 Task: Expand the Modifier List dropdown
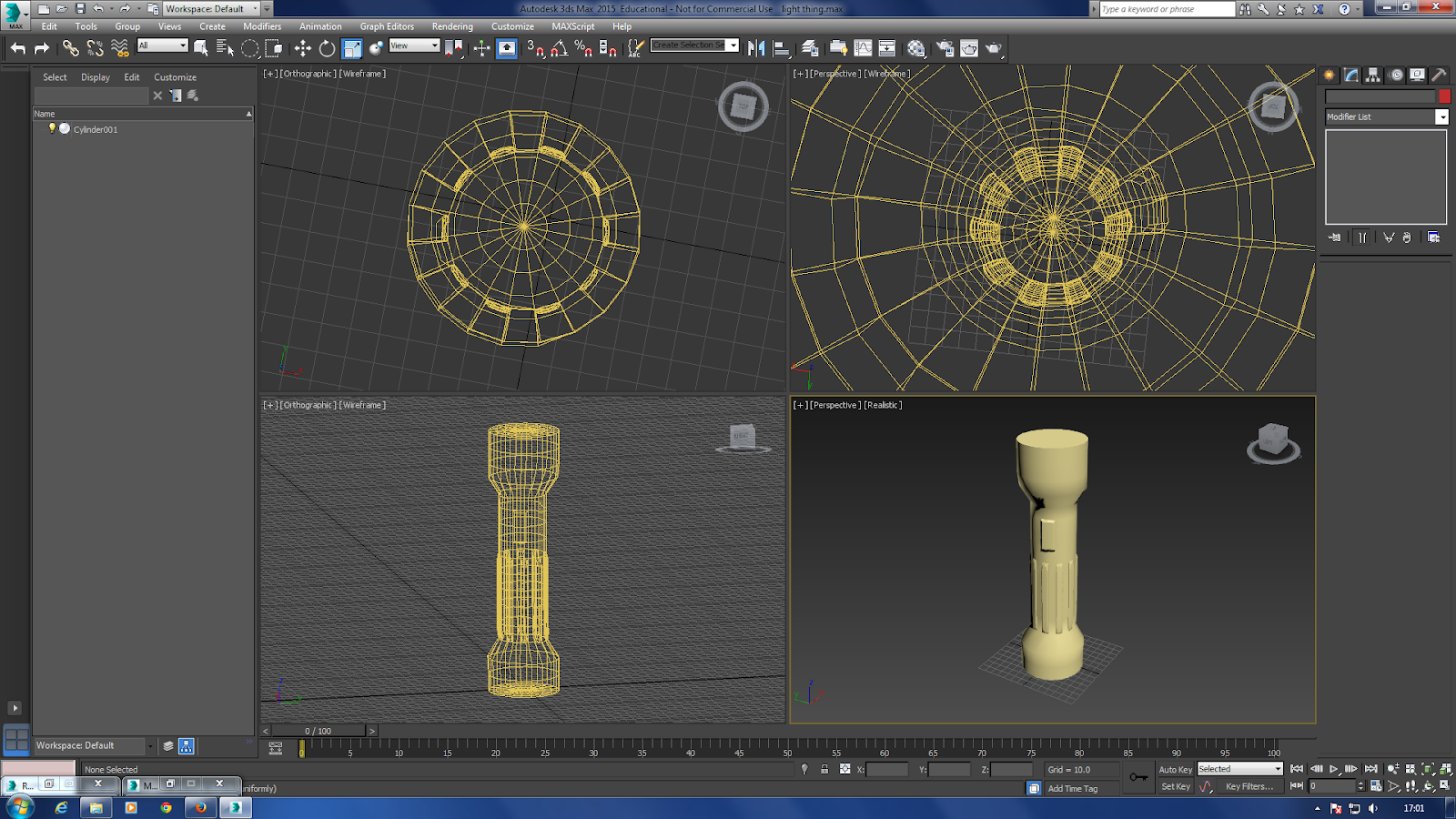tap(1441, 116)
